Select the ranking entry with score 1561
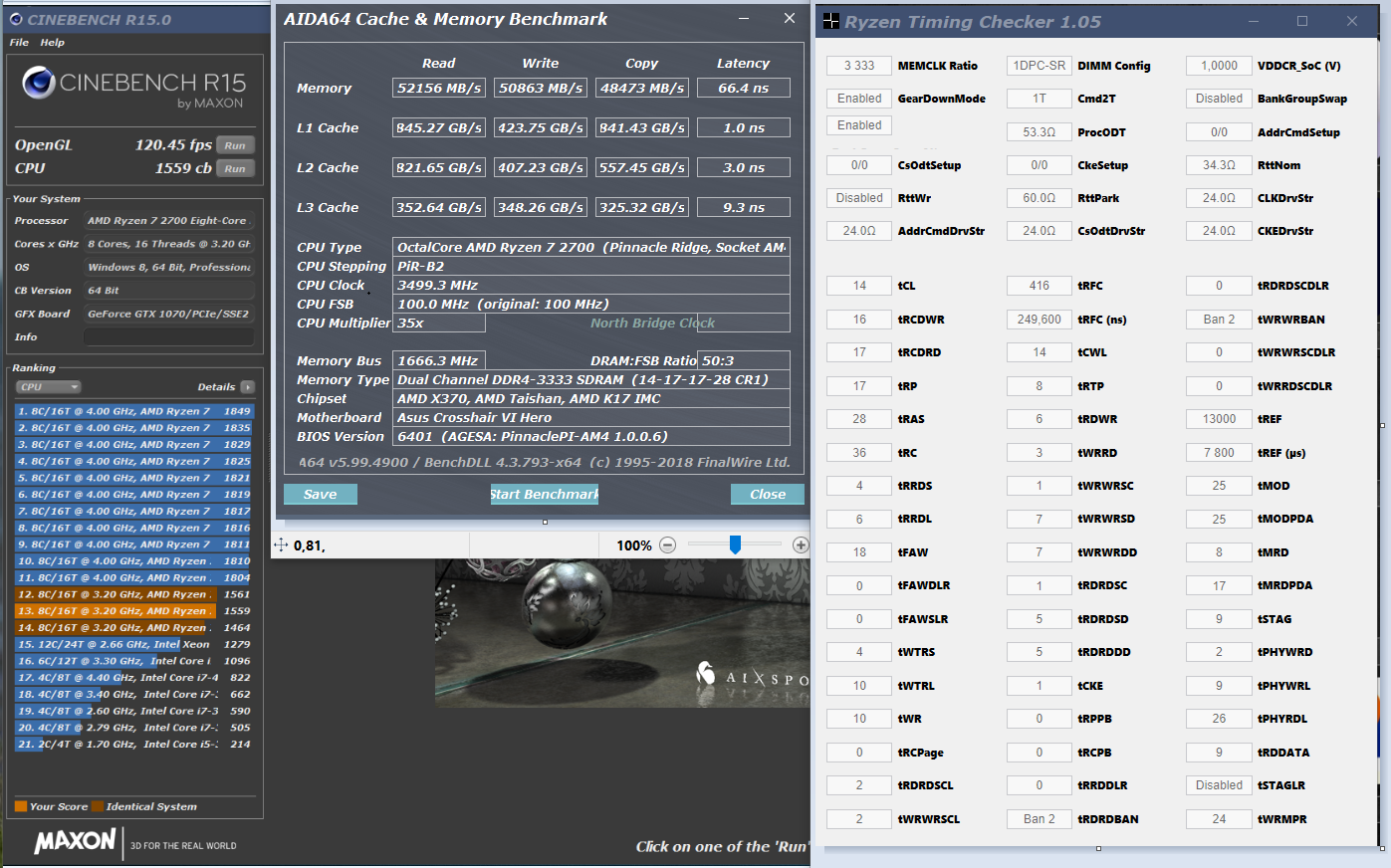The image size is (1391, 868). 134,594
